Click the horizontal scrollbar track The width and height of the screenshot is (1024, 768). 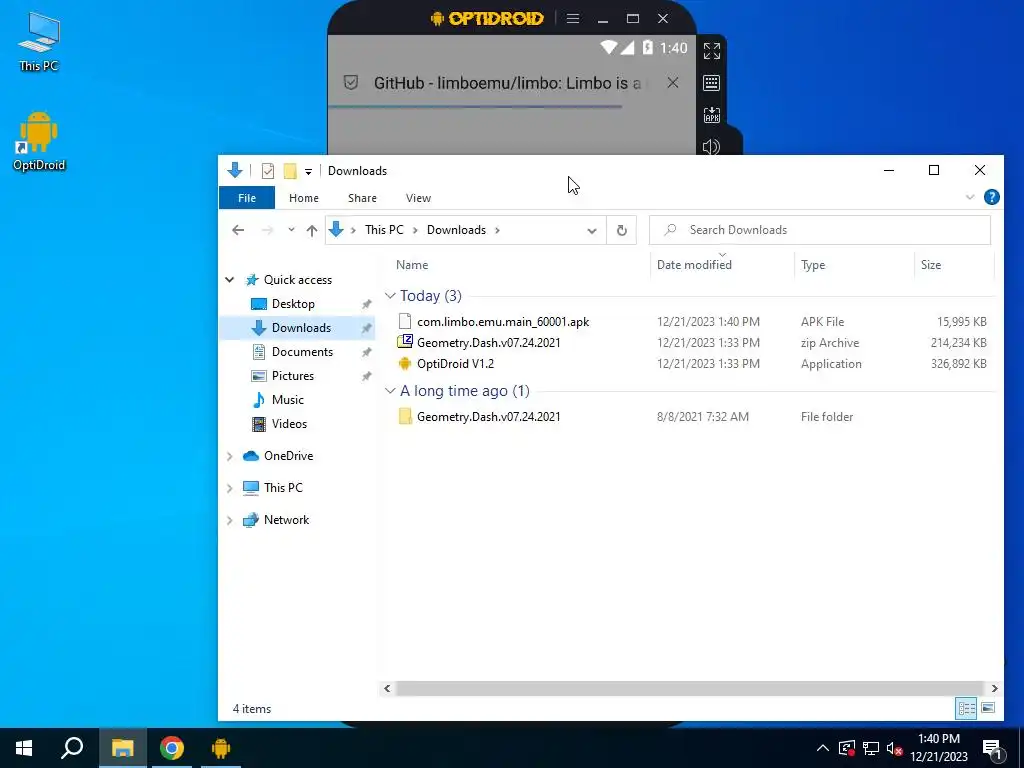(689, 688)
